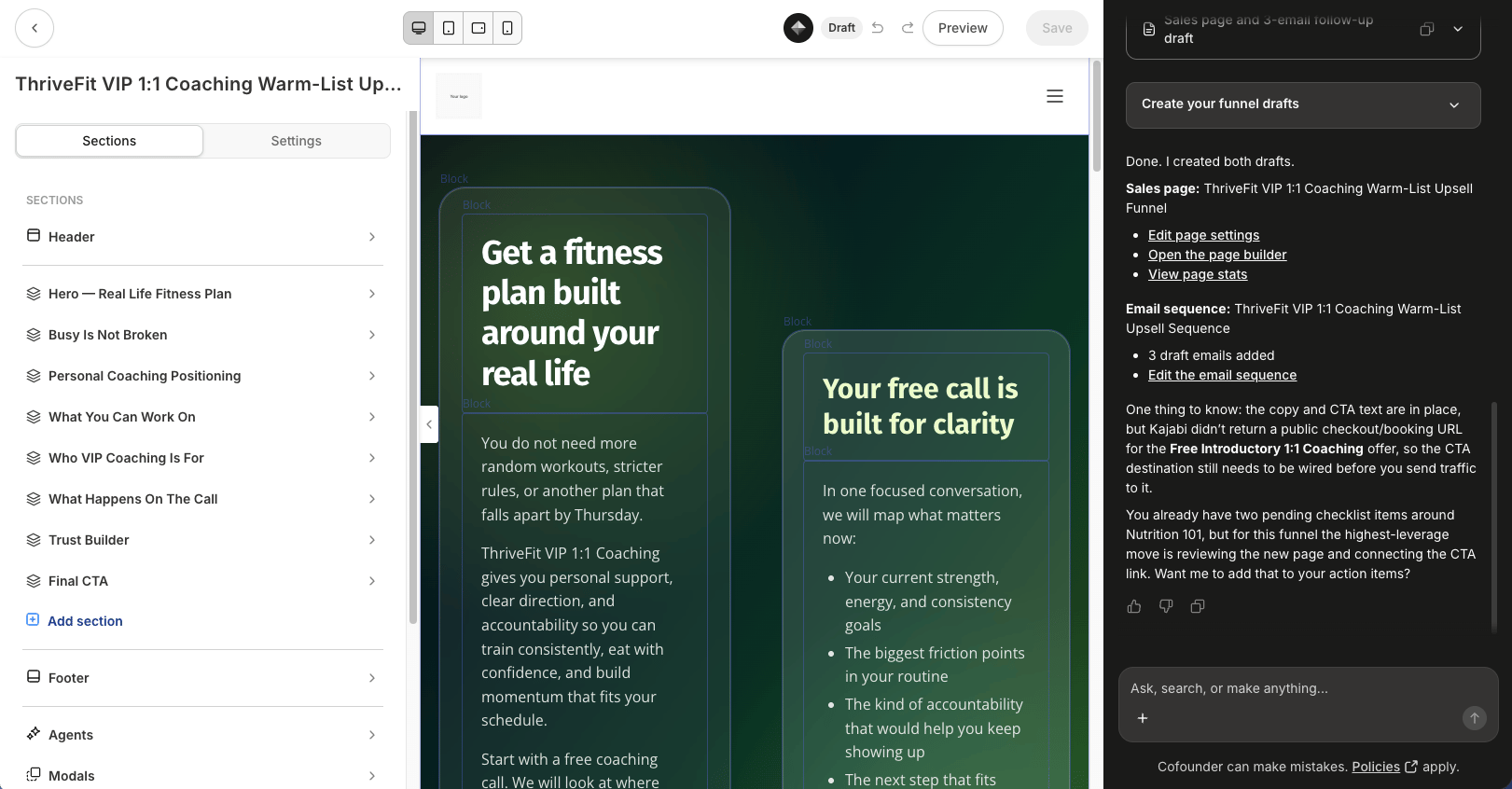Open the page builder link
This screenshot has width=1512, height=789.
[x=1217, y=255]
